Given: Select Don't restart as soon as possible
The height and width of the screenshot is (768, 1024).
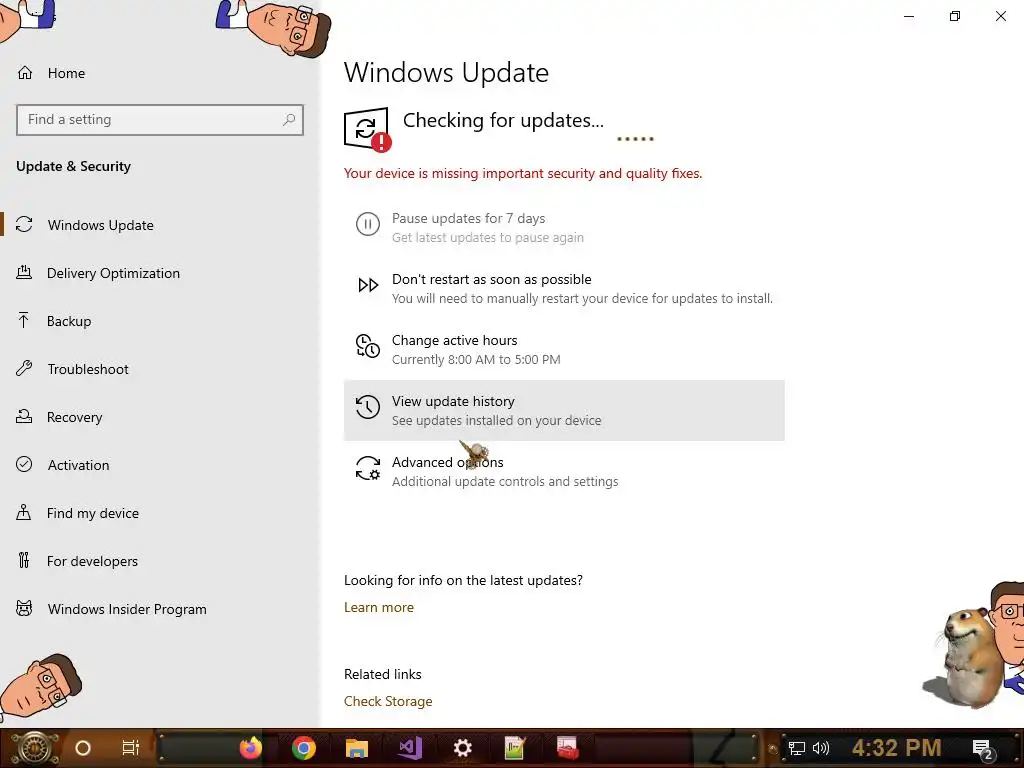Looking at the screenshot, I should (564, 288).
